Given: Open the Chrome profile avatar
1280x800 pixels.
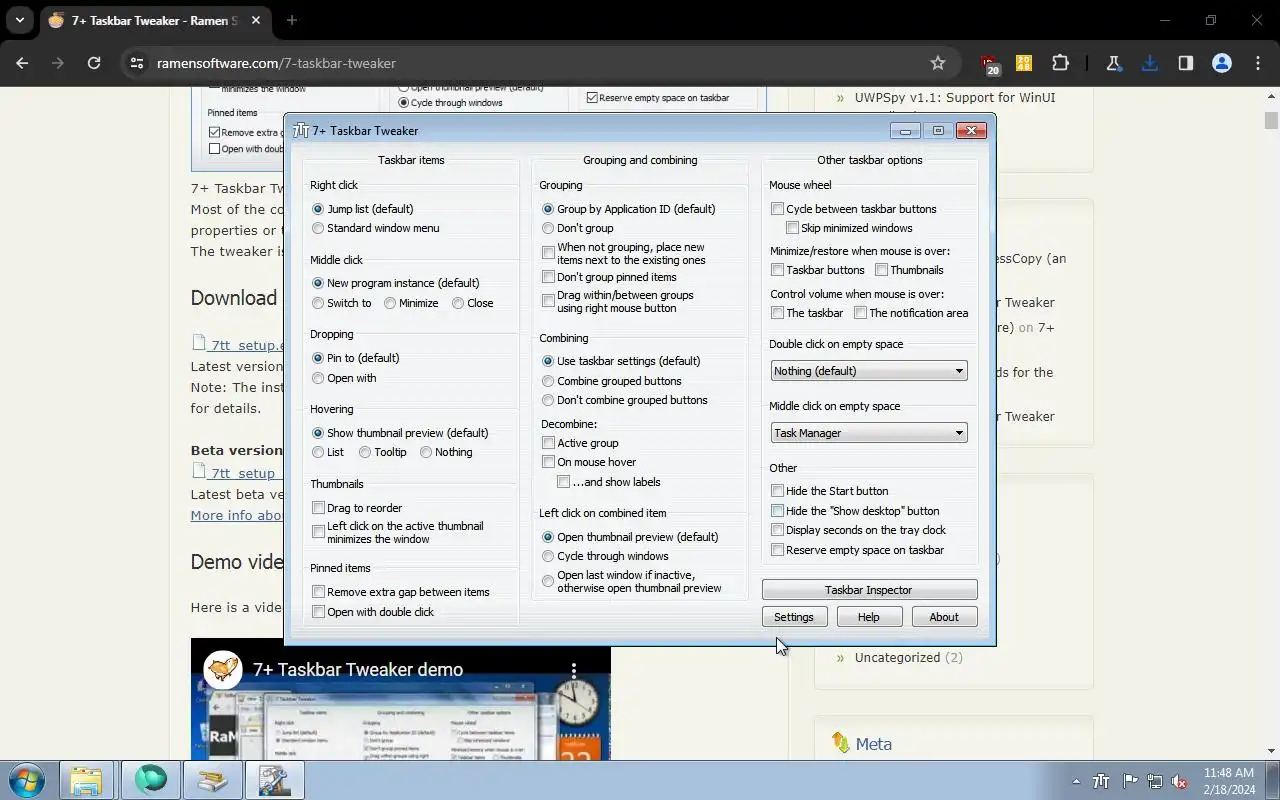Looking at the screenshot, I should 1221,63.
